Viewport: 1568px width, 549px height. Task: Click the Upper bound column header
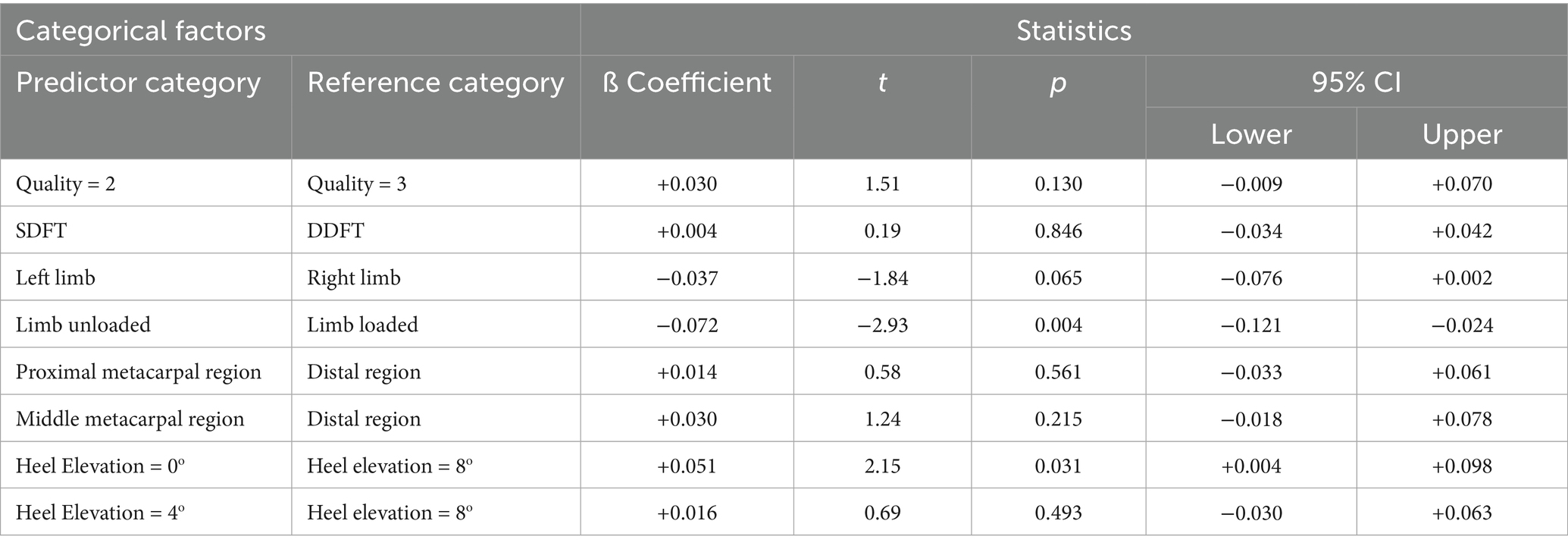1461,134
